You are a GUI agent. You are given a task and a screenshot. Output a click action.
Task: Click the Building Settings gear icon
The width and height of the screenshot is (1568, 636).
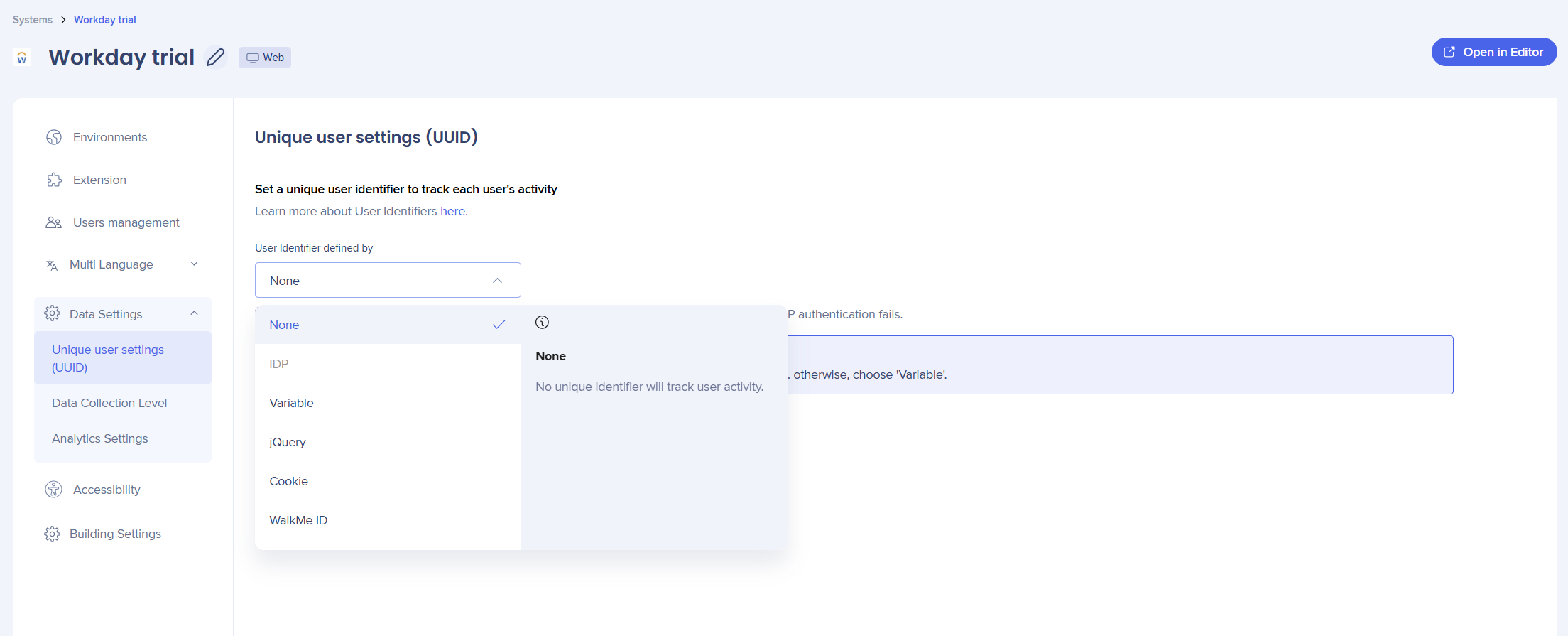tap(53, 534)
